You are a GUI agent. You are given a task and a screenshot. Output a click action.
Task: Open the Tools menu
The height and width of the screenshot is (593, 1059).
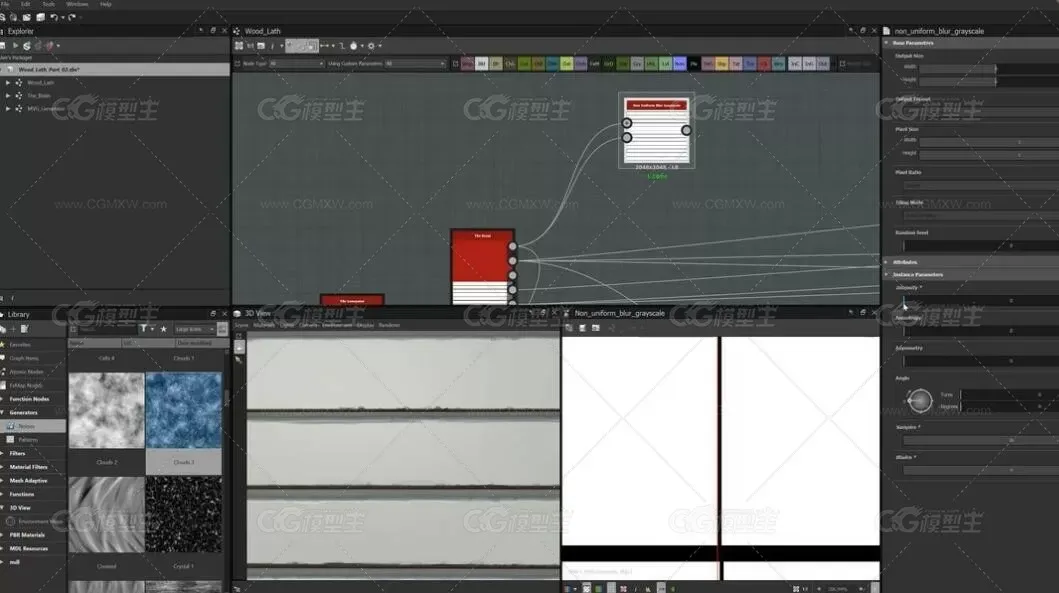point(49,4)
